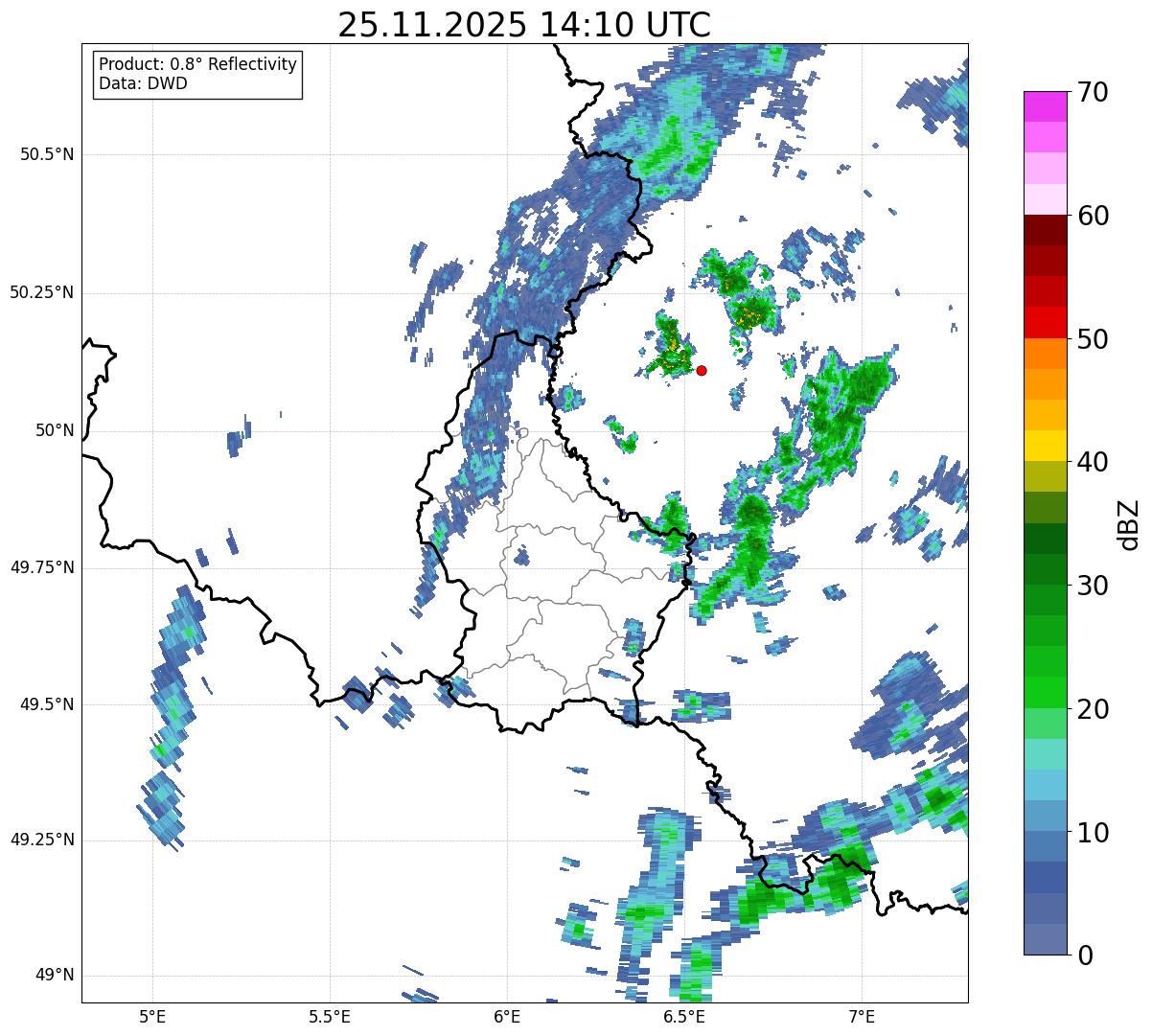The width and height of the screenshot is (1152, 1036).
Task: Click the grey-blue bottom colorbar segment
Action: (1045, 939)
